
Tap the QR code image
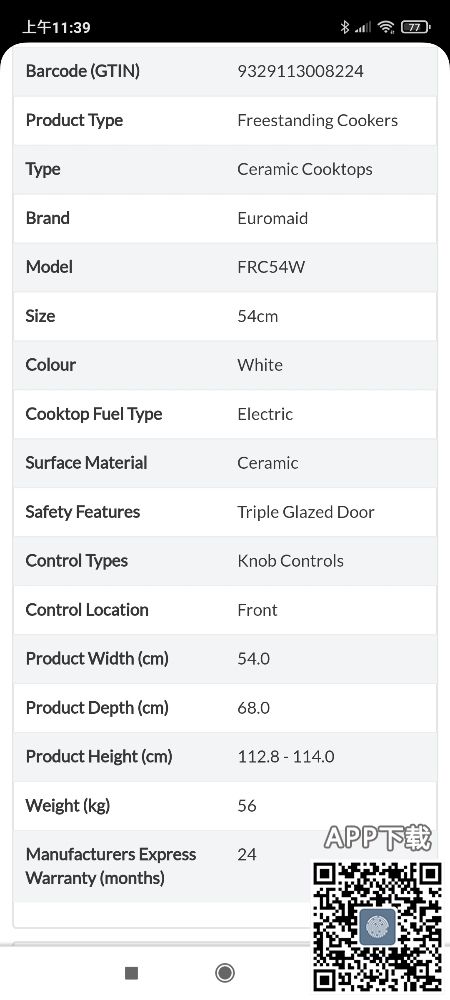pos(377,926)
